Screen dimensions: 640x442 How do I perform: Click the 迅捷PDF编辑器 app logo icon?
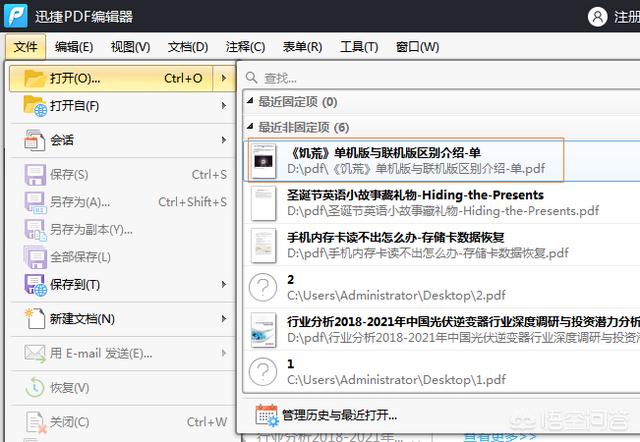tap(16, 16)
